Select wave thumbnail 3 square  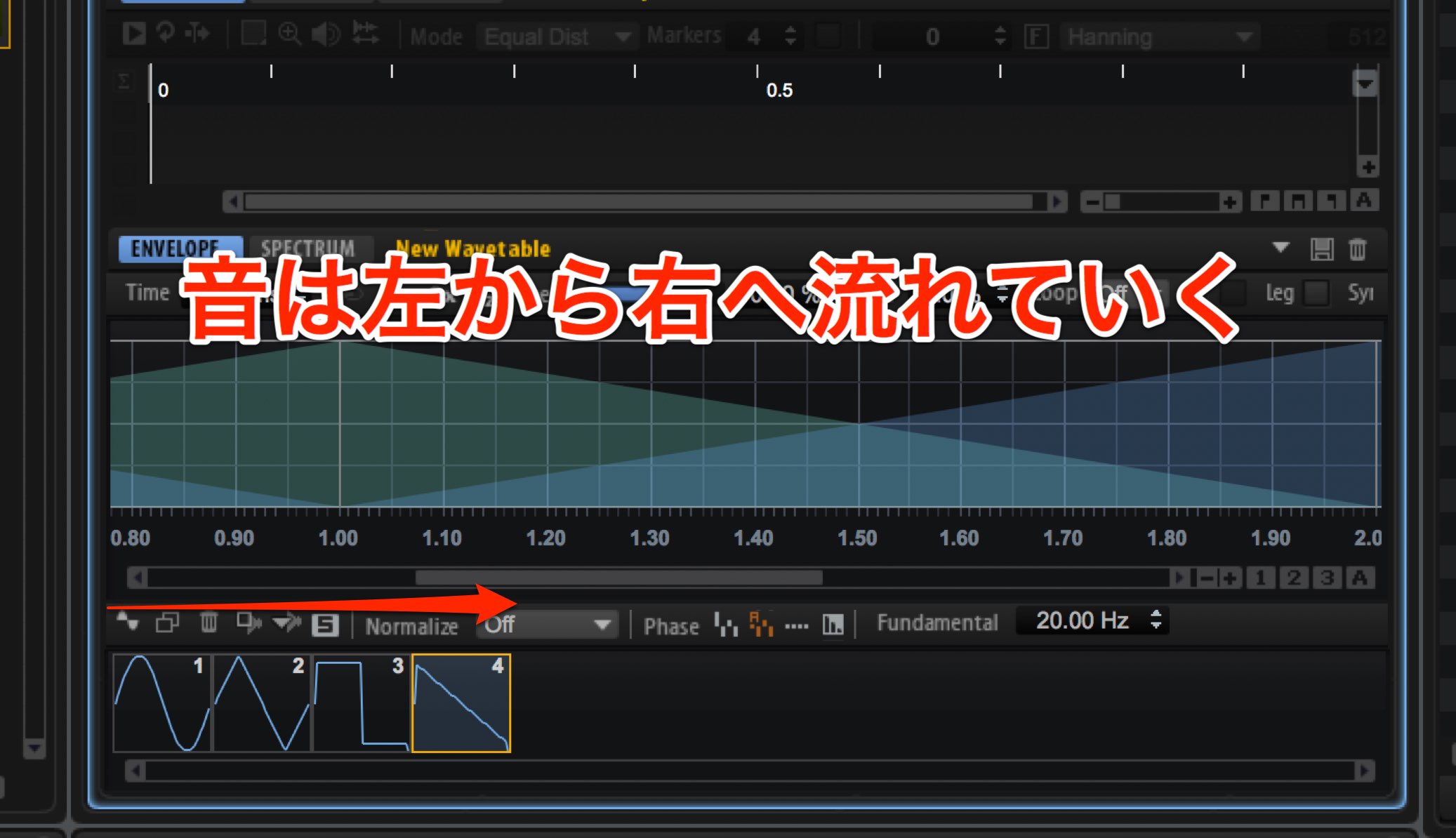[362, 703]
